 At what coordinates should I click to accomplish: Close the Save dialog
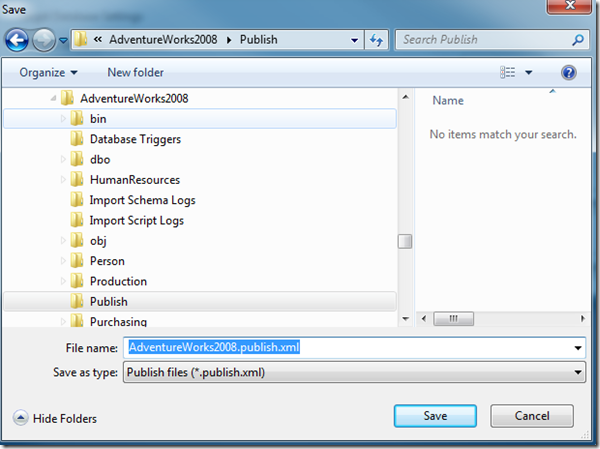click(569, 6)
